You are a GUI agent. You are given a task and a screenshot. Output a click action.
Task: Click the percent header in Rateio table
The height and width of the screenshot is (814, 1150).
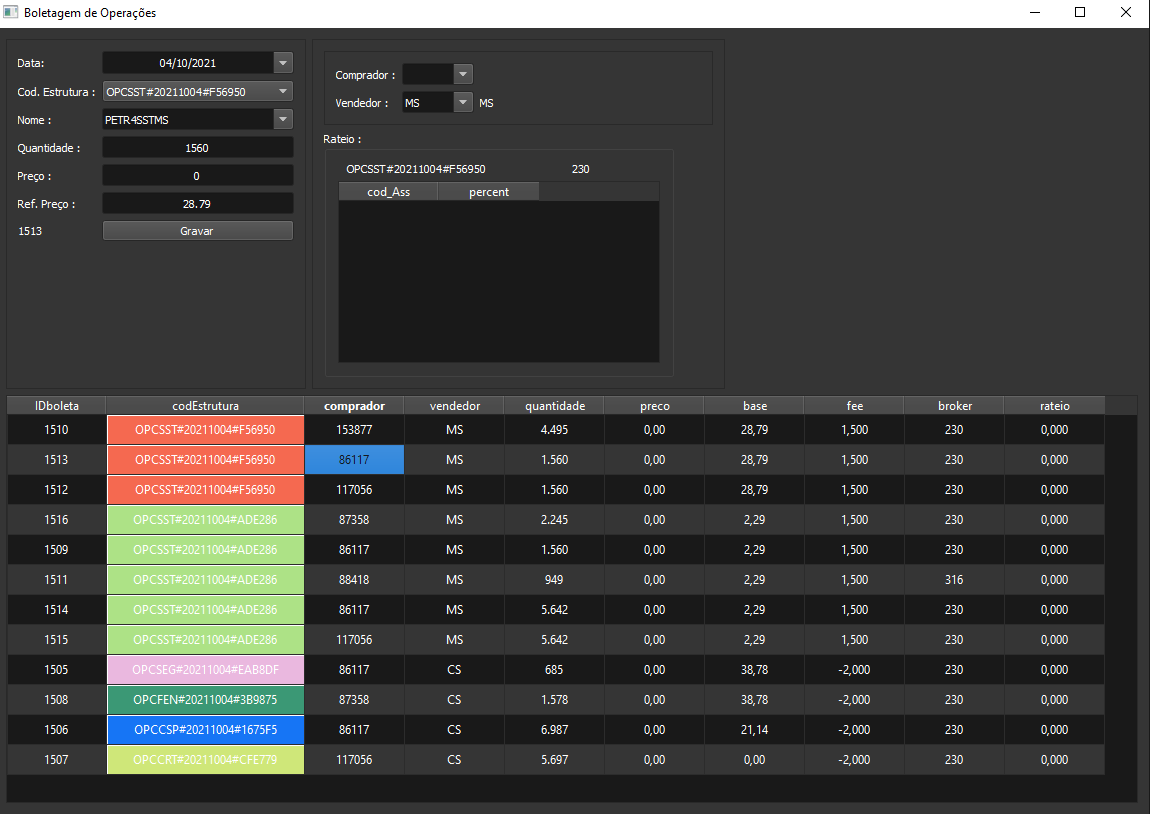488,192
